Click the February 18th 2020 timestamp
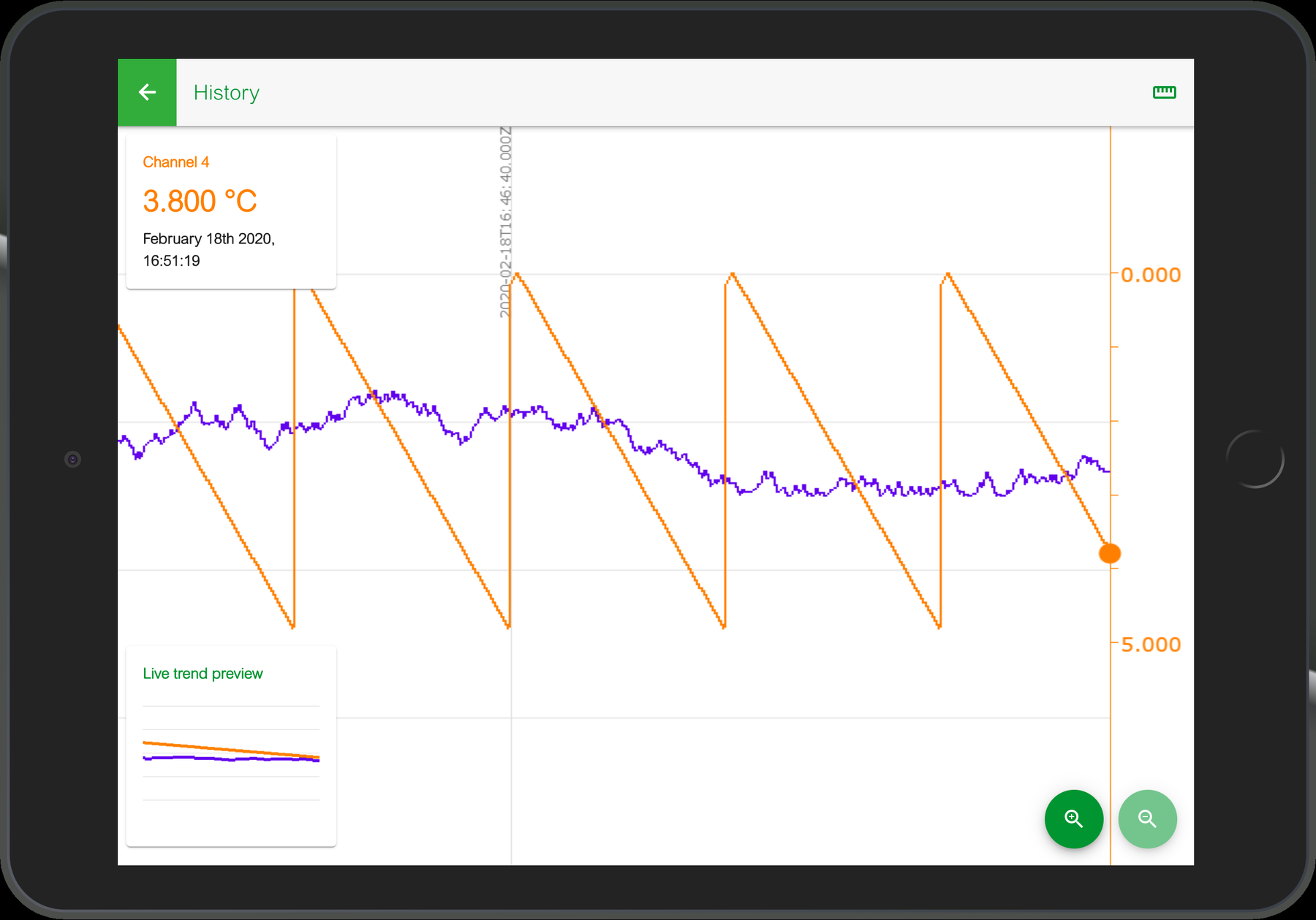Image resolution: width=1316 pixels, height=920 pixels. [x=208, y=249]
